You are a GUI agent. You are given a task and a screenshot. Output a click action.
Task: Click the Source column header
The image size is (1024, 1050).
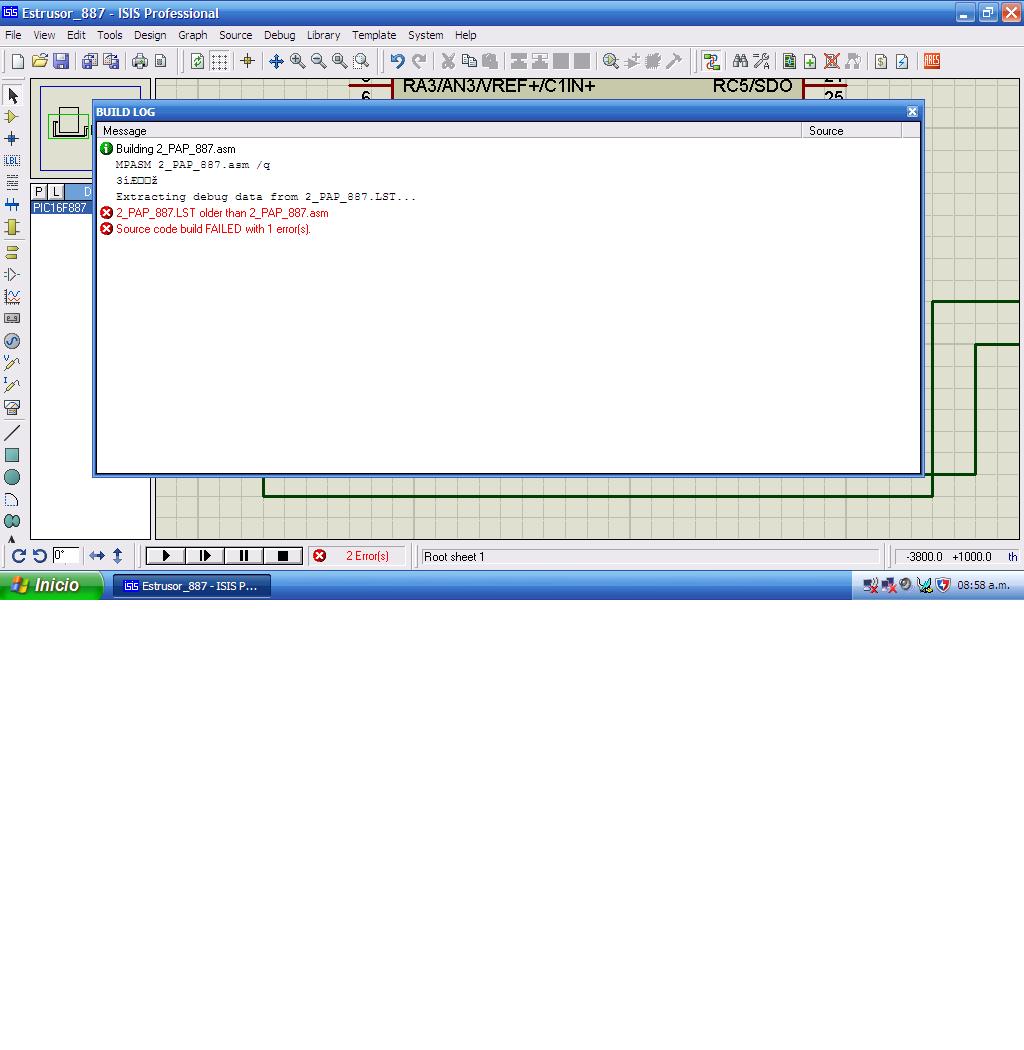852,131
